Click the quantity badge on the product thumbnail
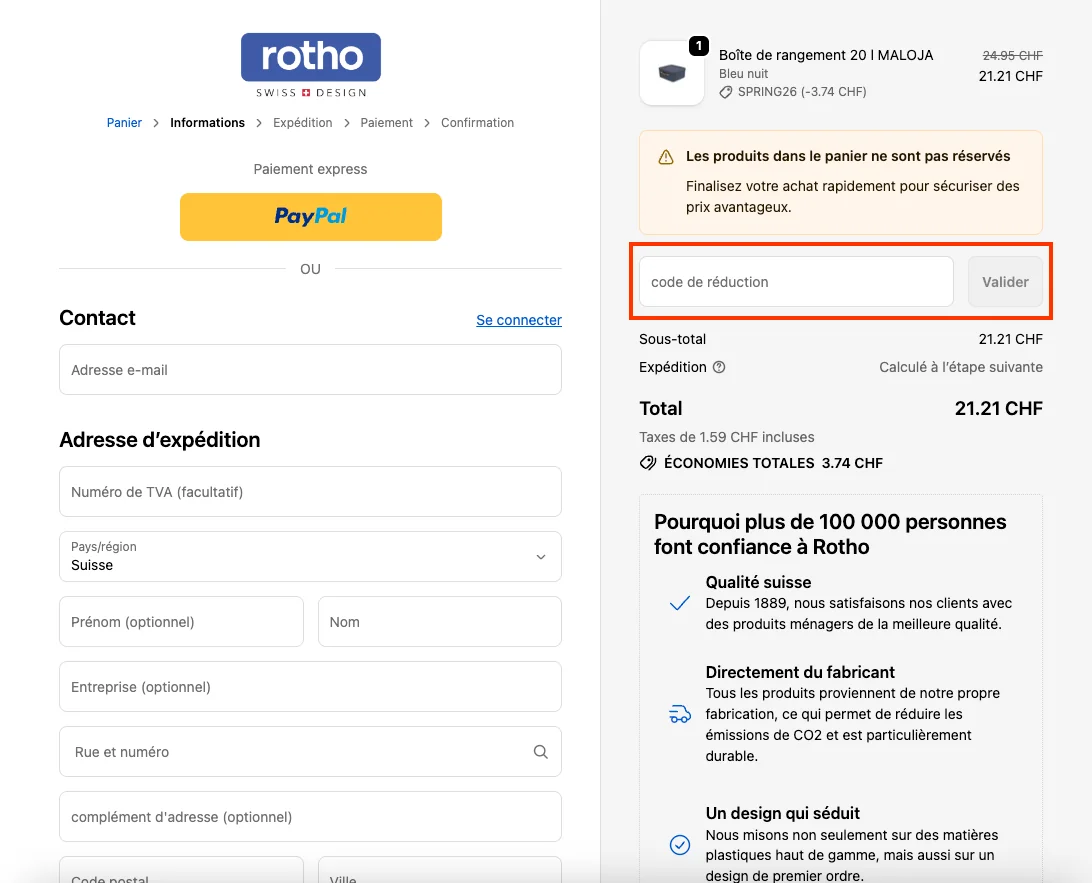The image size is (1092, 883). pos(697,46)
